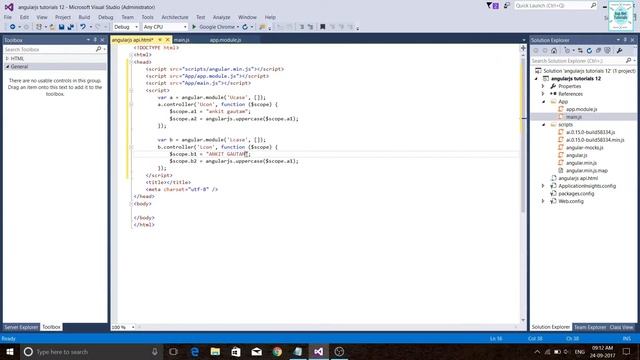Expand the HTML group in Toolbox
This screenshot has height=360, width=640.
point(7,59)
